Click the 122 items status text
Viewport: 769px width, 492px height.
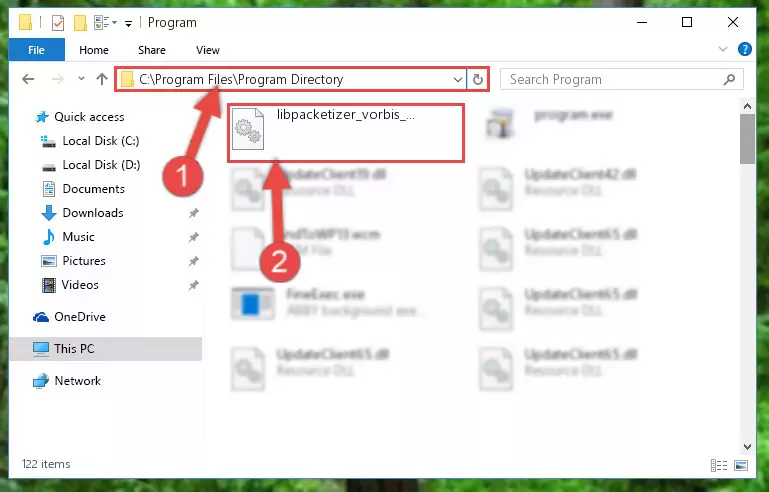(46, 464)
